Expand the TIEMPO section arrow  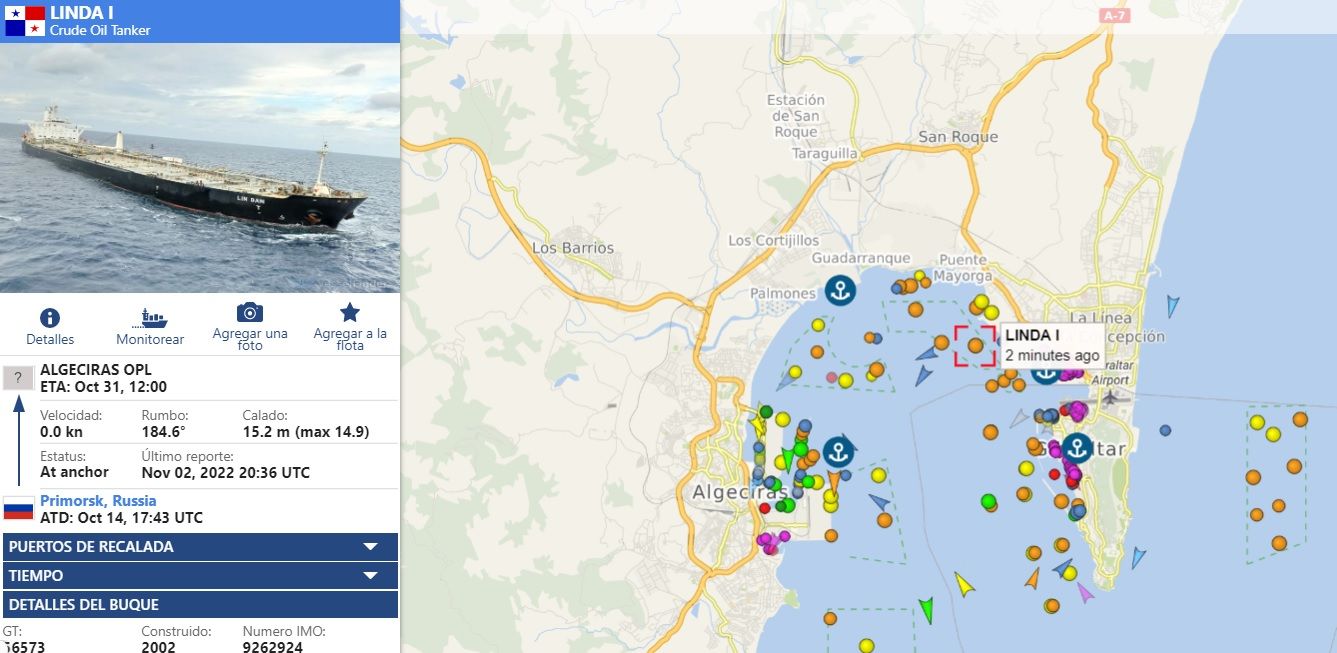[370, 576]
